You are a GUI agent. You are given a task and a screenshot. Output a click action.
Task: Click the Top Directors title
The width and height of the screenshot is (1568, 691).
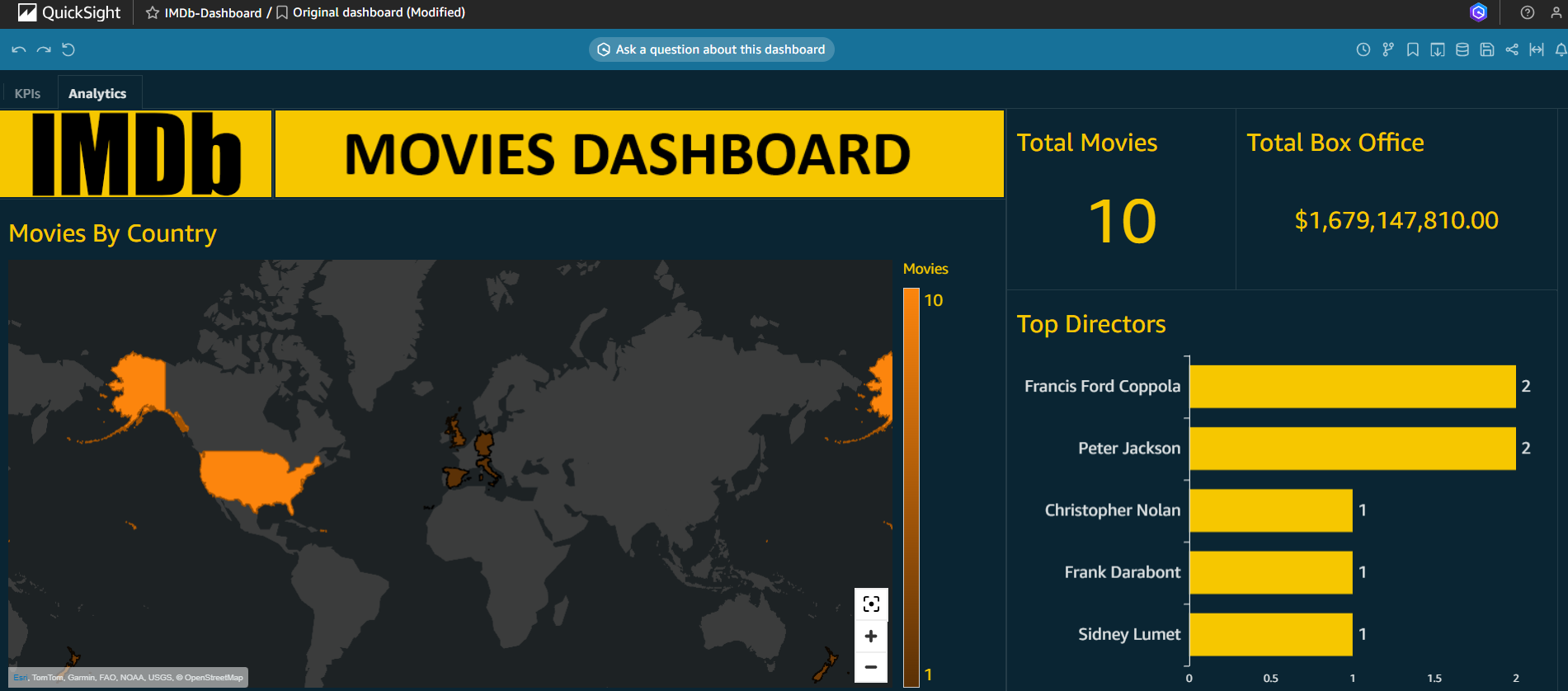coord(1091,324)
